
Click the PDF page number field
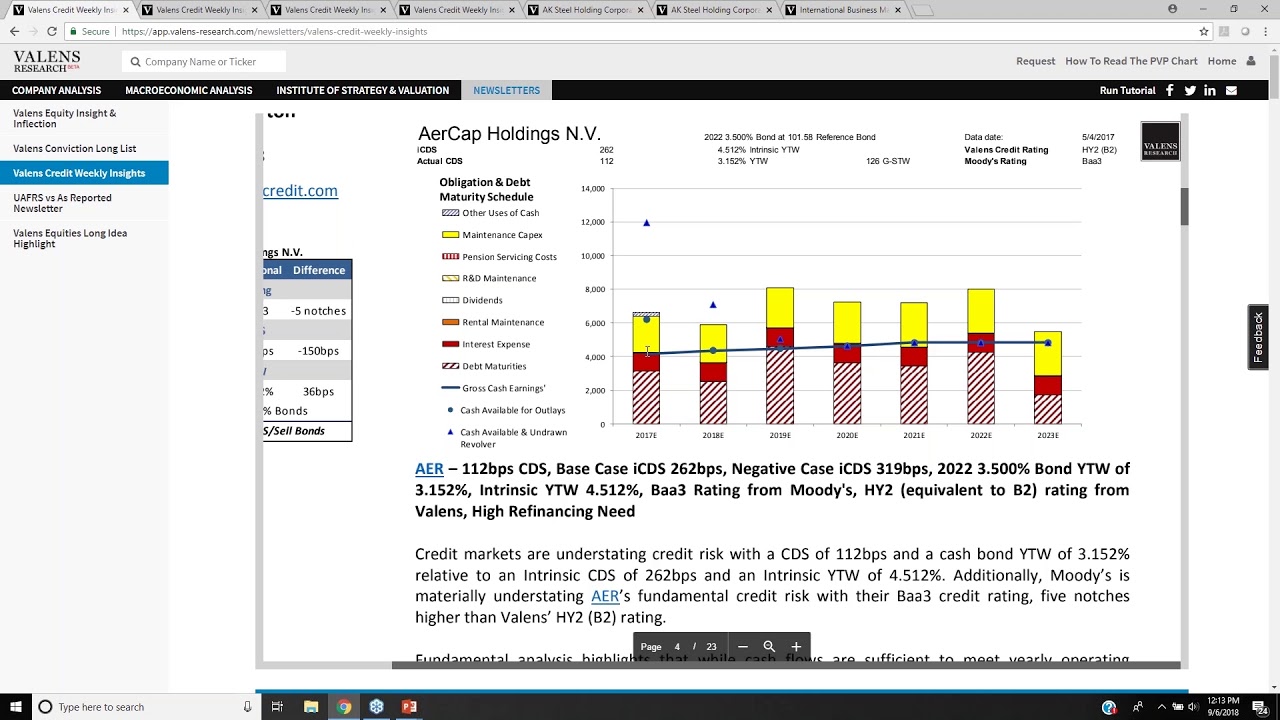coord(677,646)
